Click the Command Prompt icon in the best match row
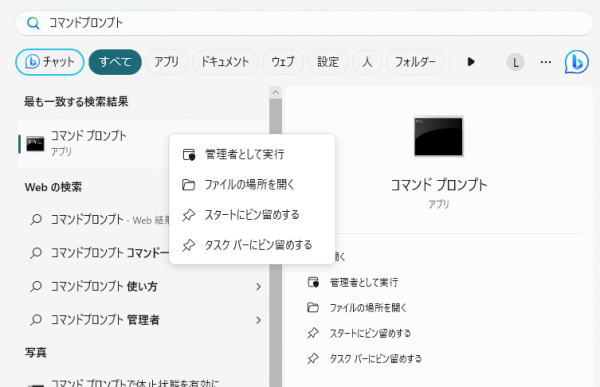The height and width of the screenshot is (387, 600). tap(35, 144)
